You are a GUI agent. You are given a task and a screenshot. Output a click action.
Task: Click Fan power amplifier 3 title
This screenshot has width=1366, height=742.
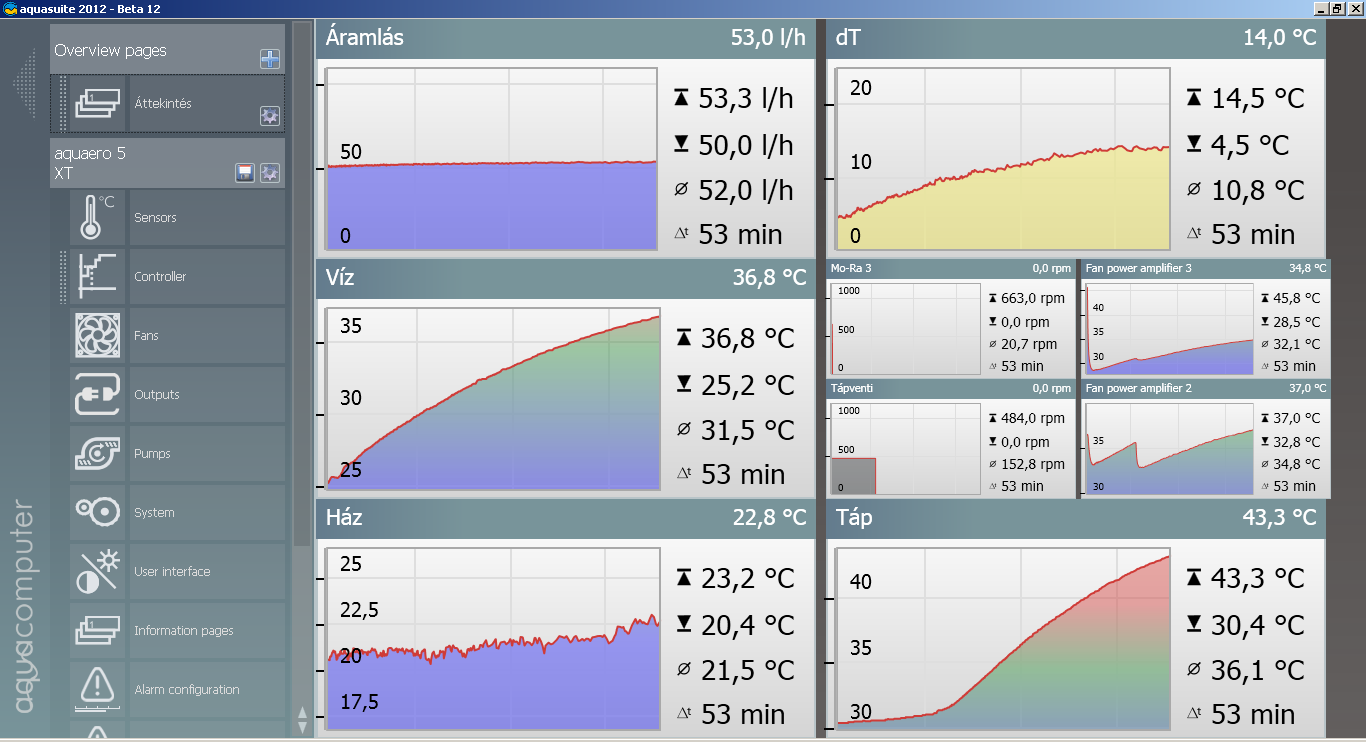point(1138,268)
